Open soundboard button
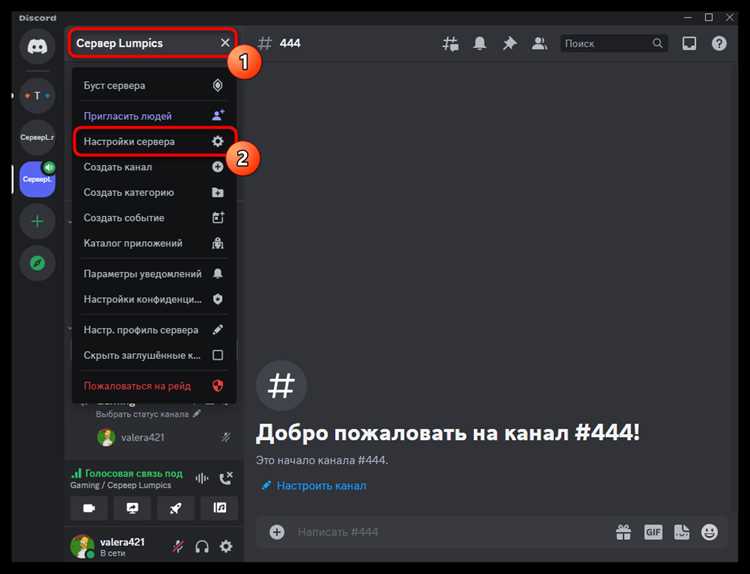This screenshot has width=750, height=574. [219, 508]
